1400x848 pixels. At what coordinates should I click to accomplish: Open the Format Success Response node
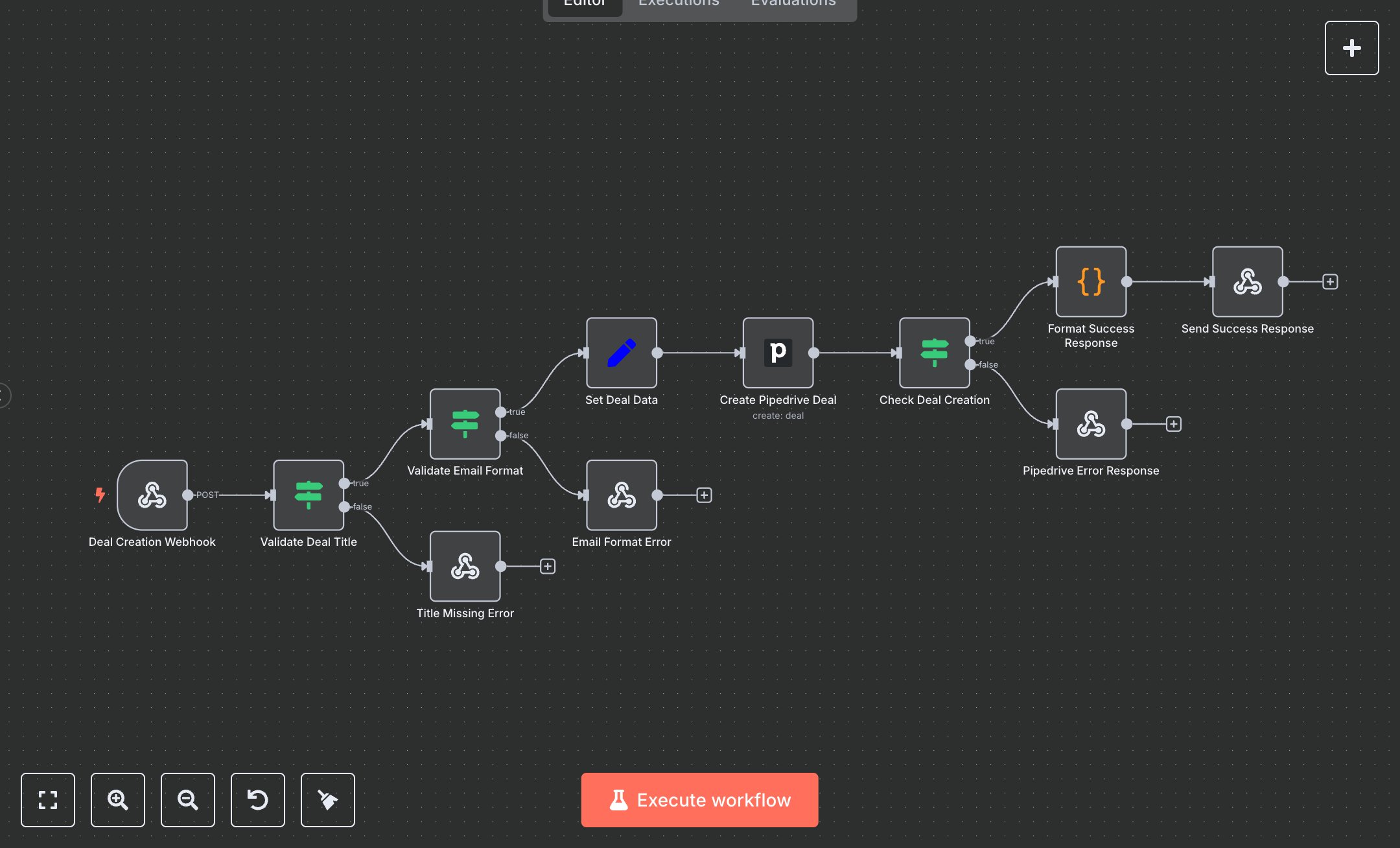click(1090, 282)
